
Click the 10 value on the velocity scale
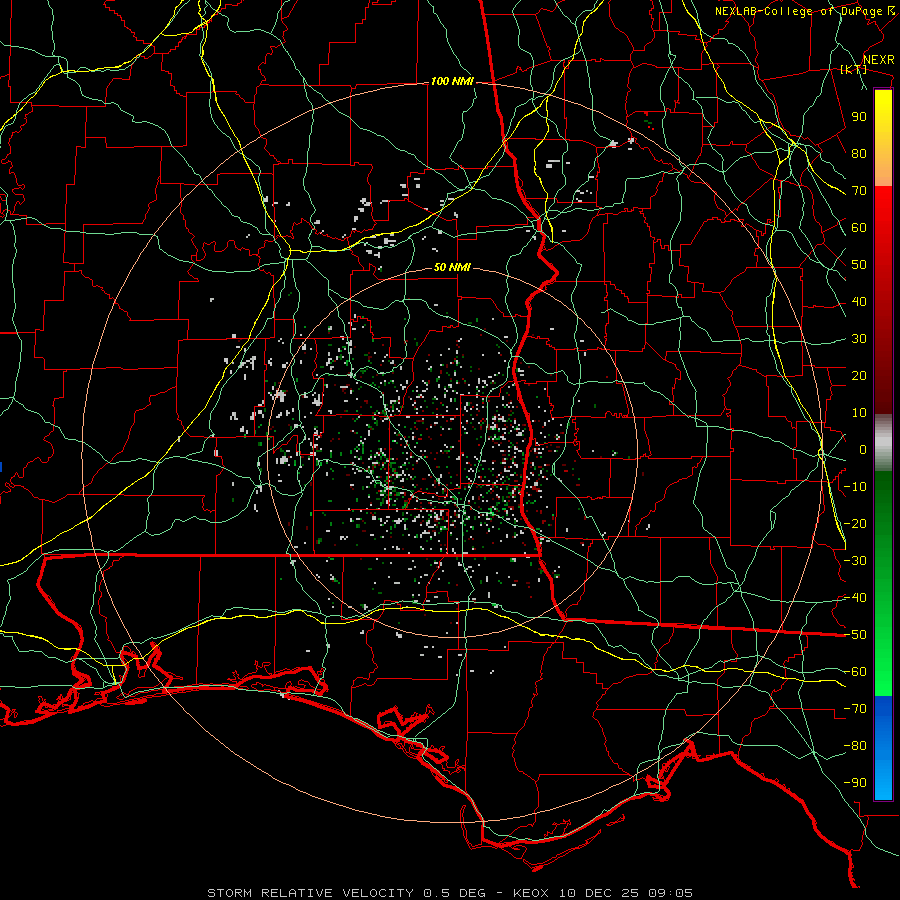point(859,413)
